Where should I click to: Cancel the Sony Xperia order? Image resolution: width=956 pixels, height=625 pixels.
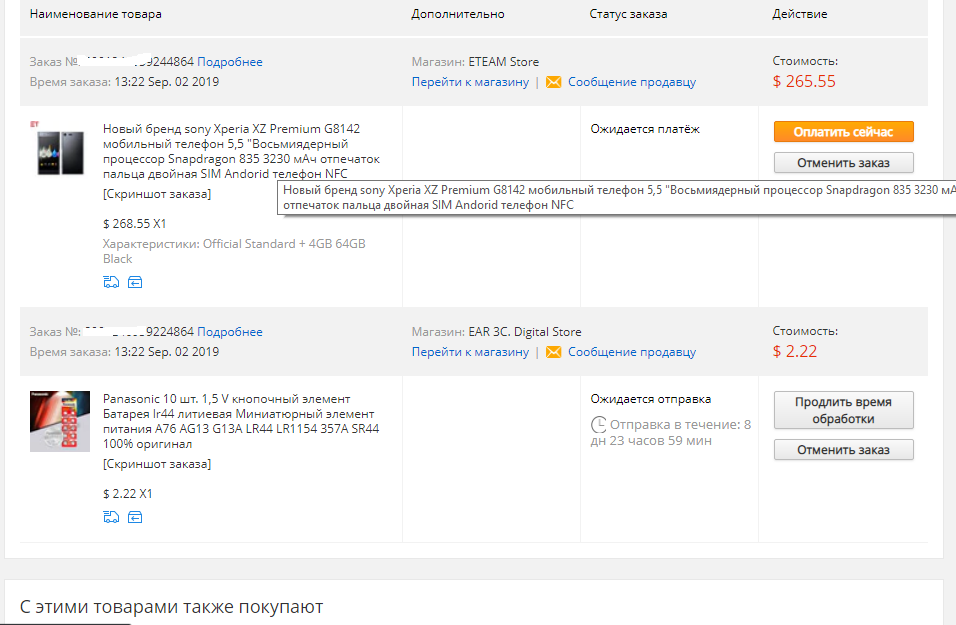[843, 163]
